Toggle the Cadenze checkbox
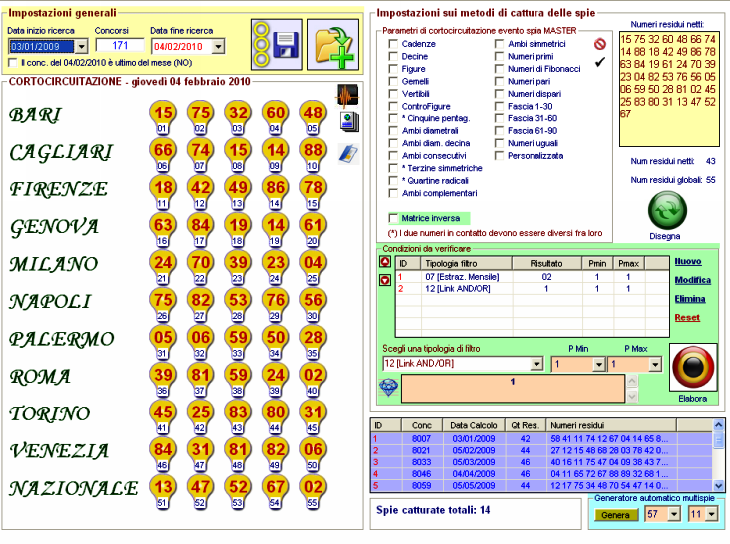 tap(393, 44)
